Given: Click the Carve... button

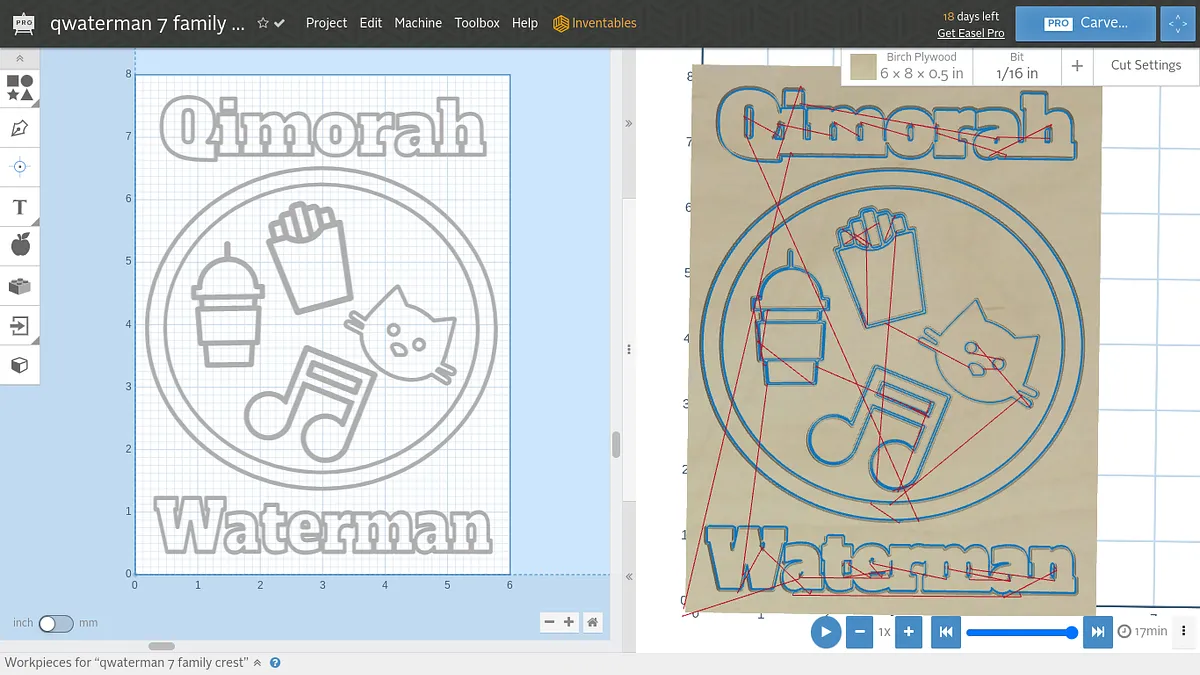Looking at the screenshot, I should [1086, 23].
